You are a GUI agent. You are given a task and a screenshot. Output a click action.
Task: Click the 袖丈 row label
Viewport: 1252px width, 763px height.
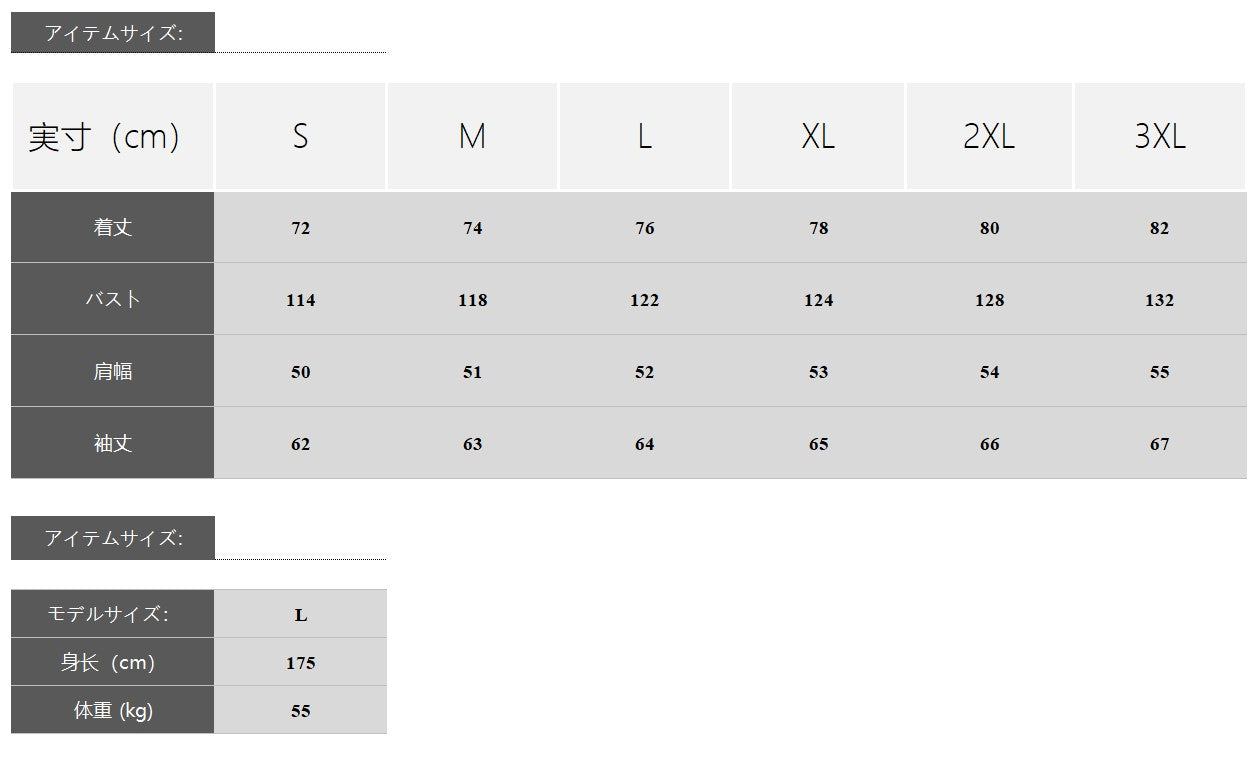tap(113, 444)
